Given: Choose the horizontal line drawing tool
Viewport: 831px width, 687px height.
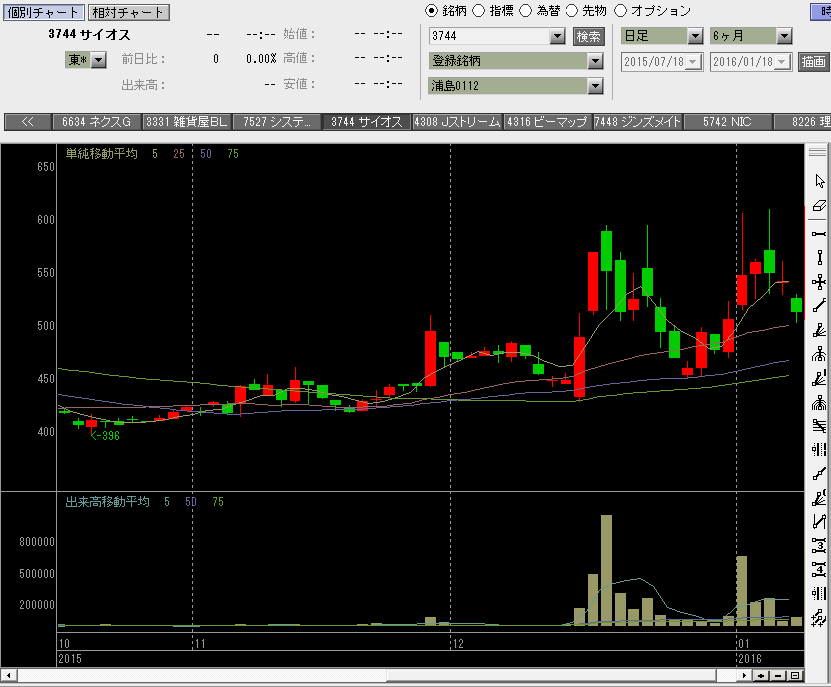Looking at the screenshot, I should coord(819,234).
